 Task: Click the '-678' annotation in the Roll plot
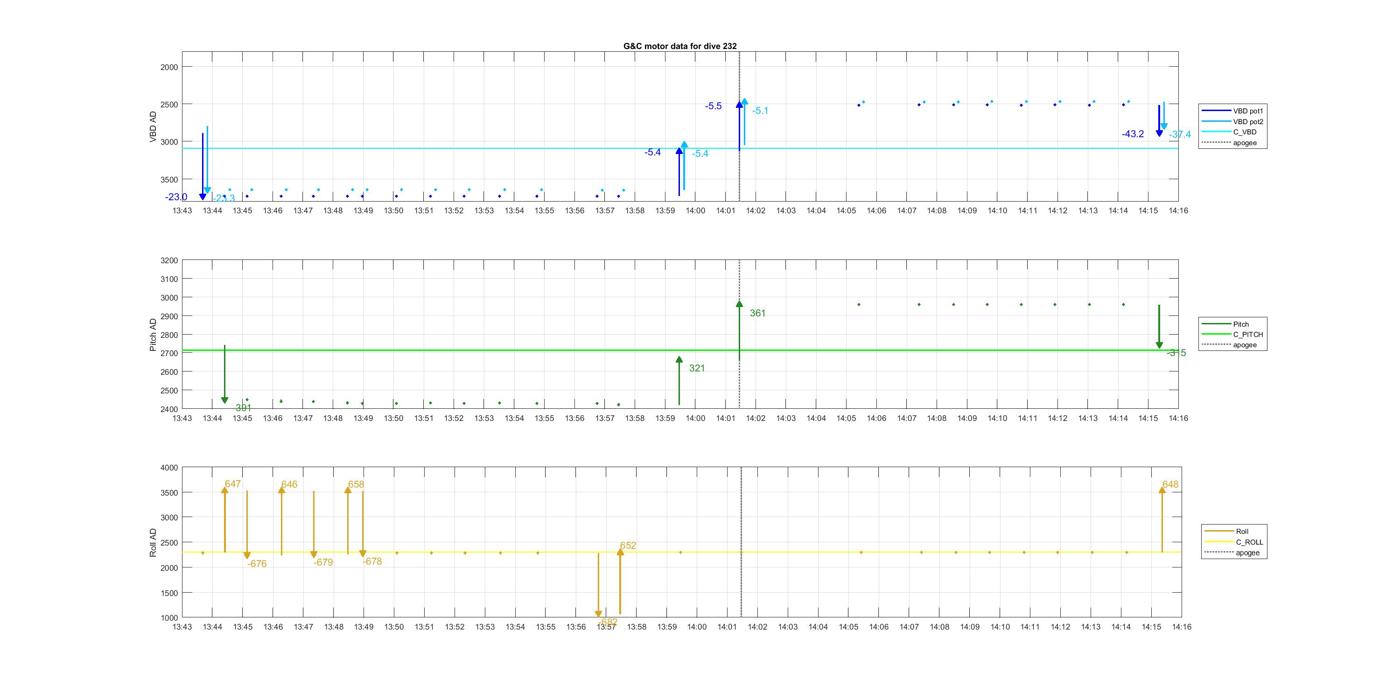click(372, 562)
